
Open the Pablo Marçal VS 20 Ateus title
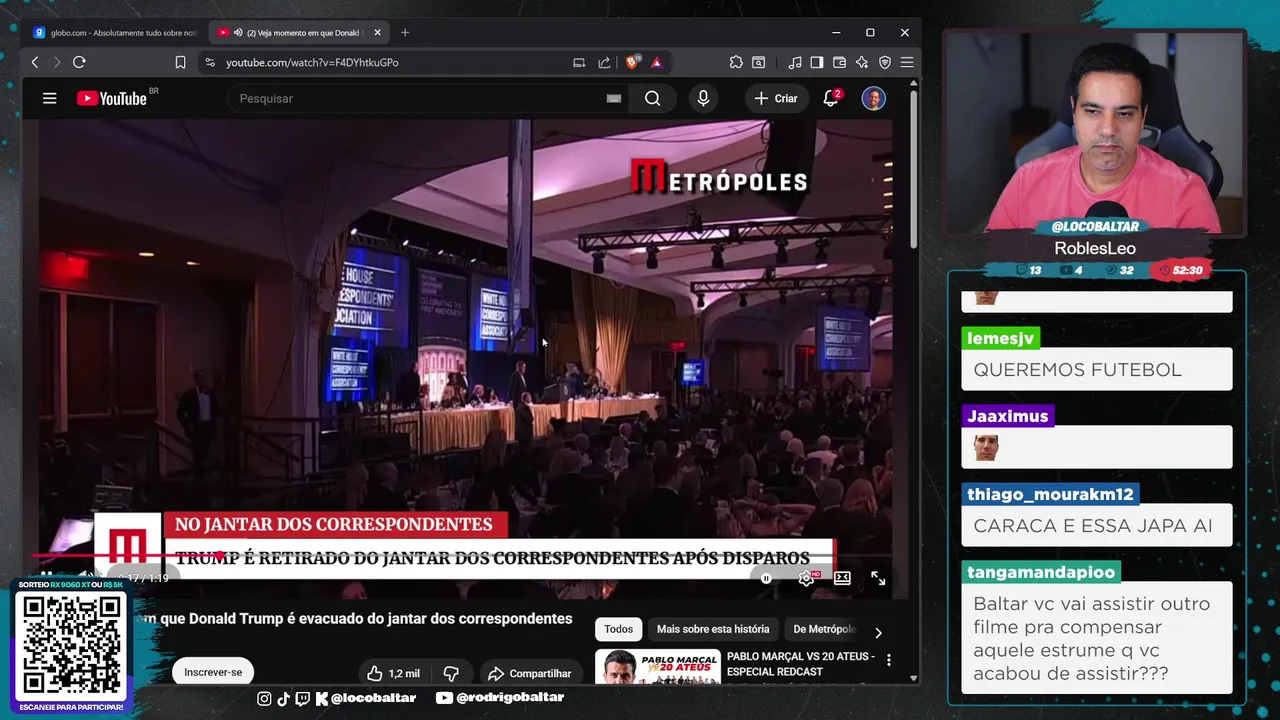click(x=801, y=664)
